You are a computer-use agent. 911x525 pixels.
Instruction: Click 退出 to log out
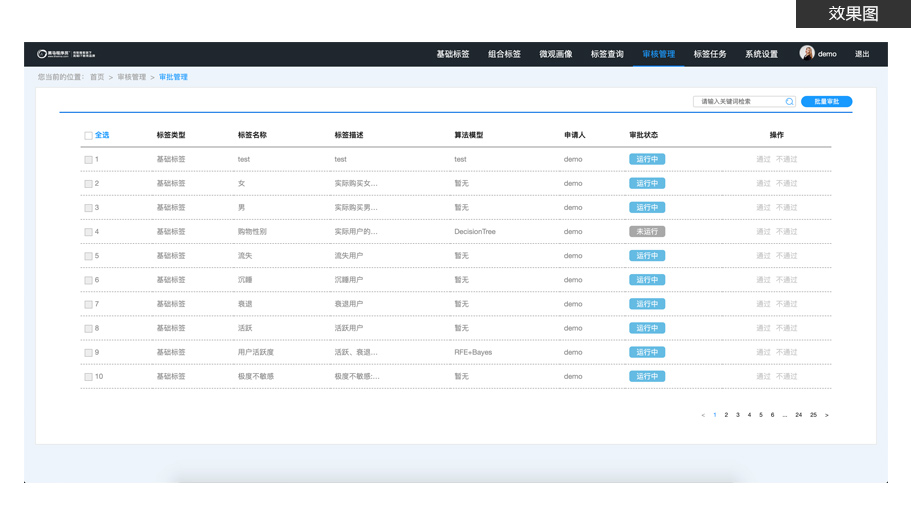tap(862, 54)
